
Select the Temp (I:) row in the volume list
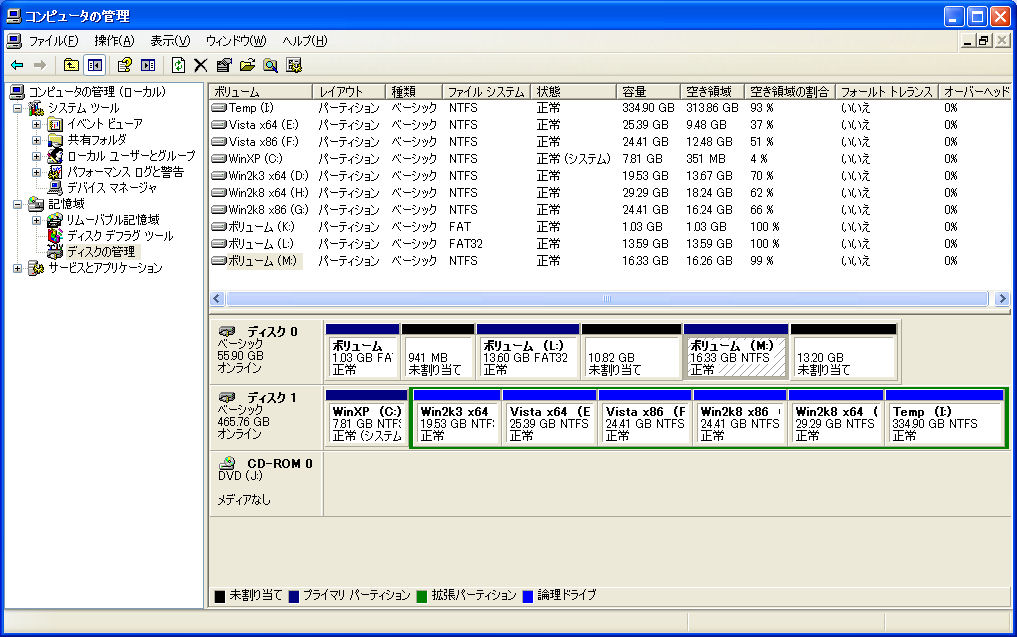pyautogui.click(x=610, y=108)
